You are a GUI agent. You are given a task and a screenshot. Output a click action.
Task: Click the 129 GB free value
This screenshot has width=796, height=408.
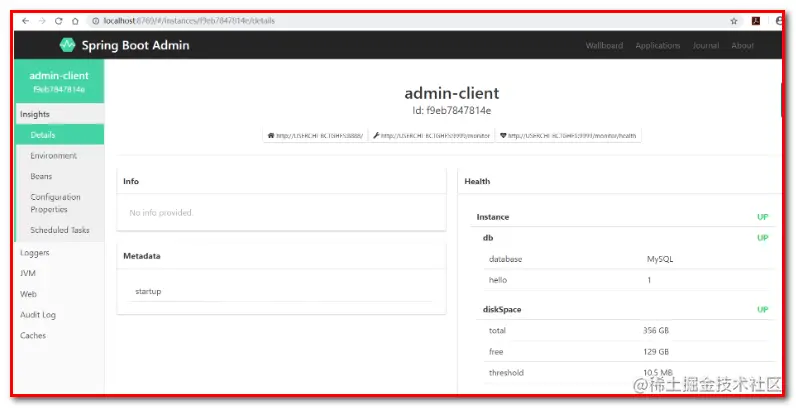pyautogui.click(x=656, y=352)
